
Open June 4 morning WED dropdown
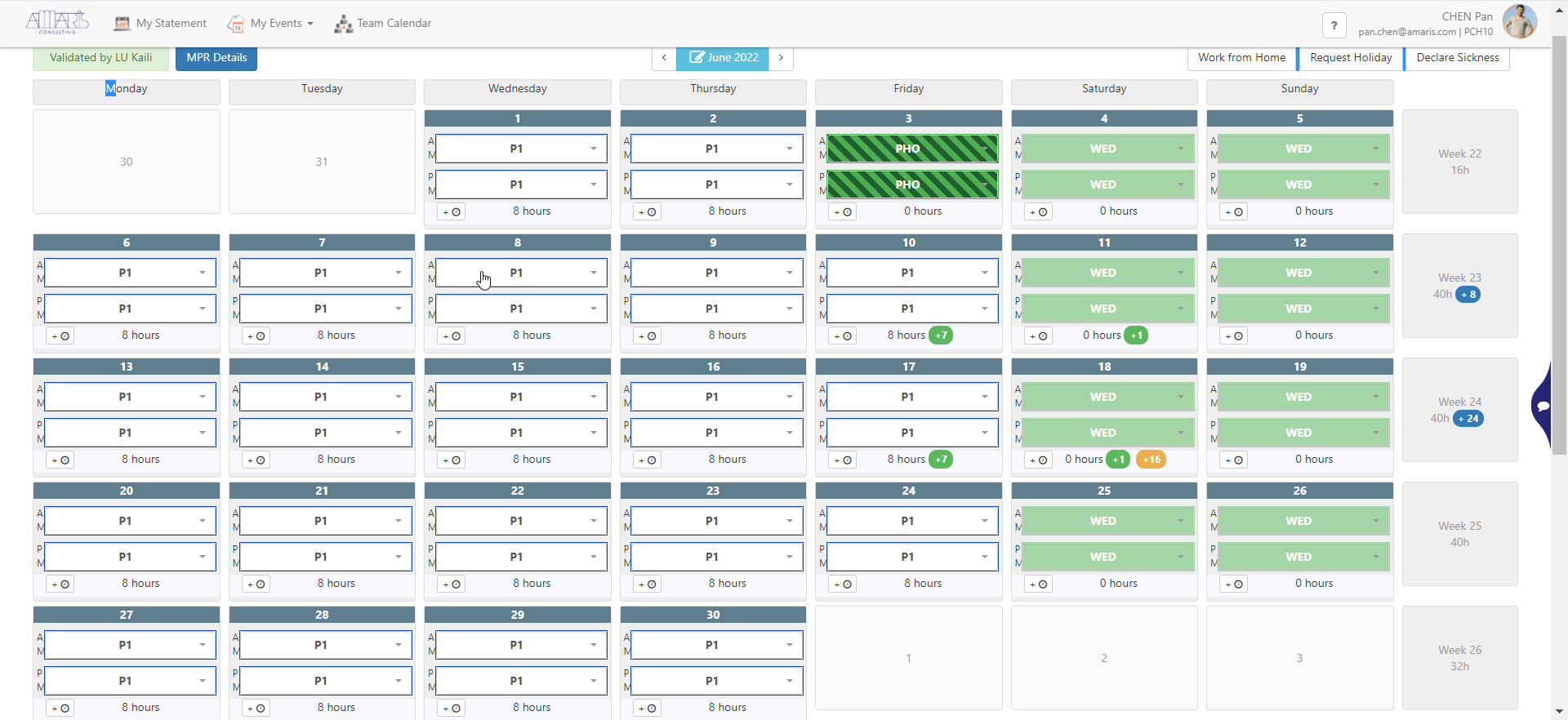[x=1108, y=149]
